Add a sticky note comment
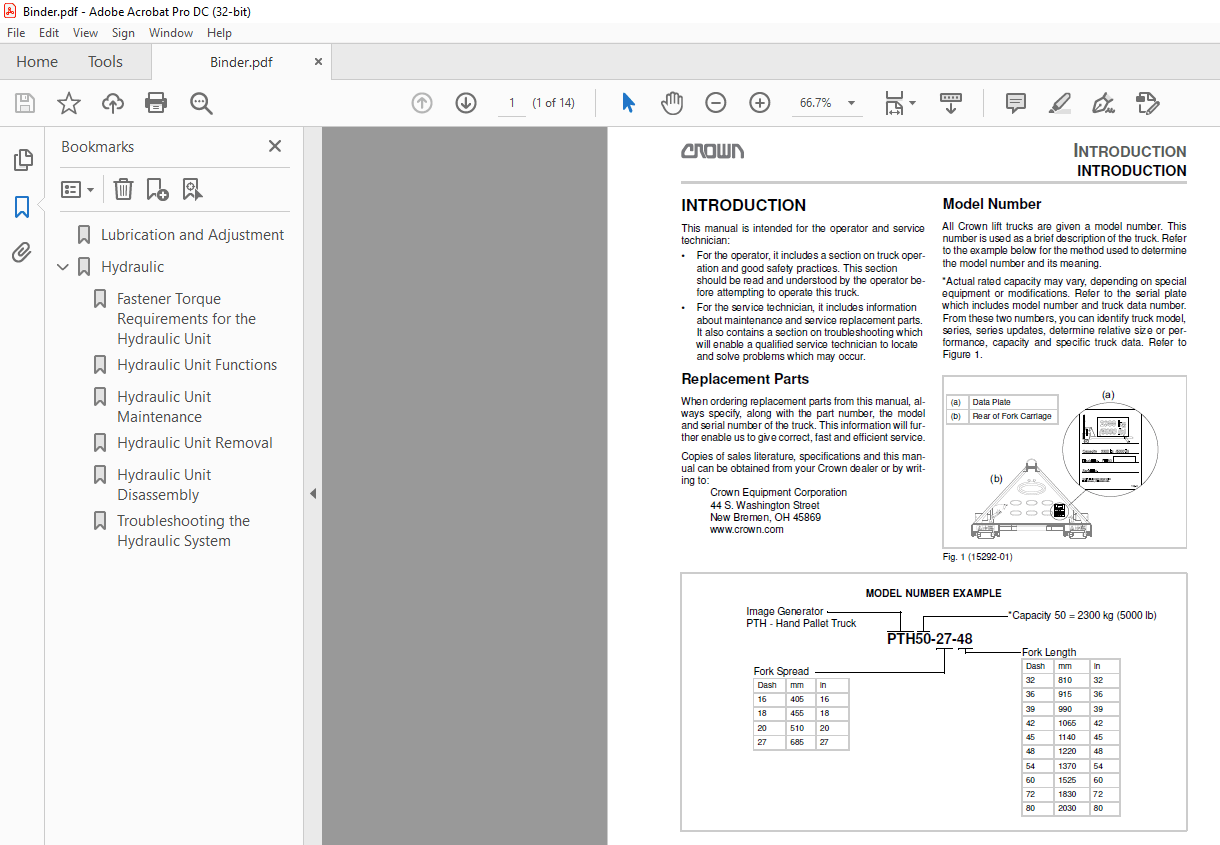This screenshot has width=1220, height=845. coord(1015,102)
